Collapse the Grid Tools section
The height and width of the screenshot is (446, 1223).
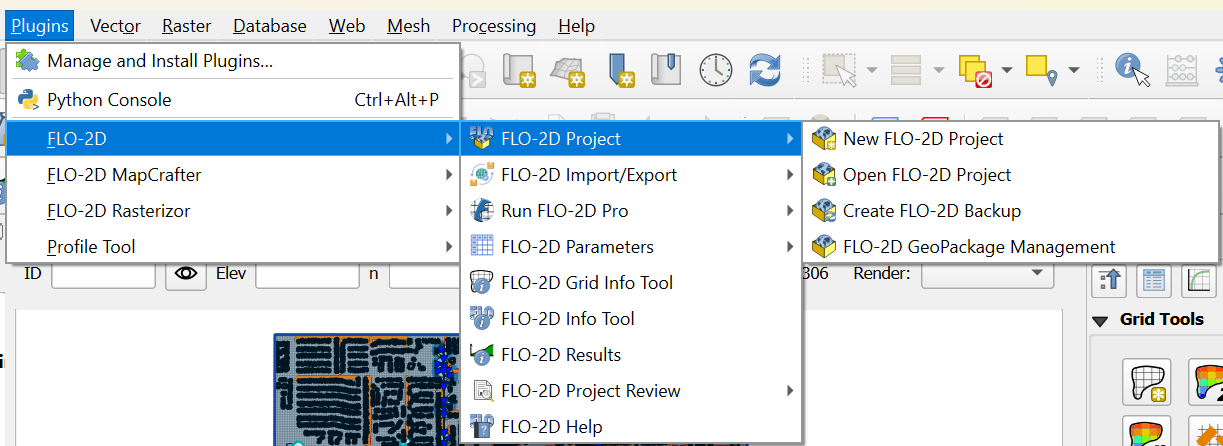1100,321
